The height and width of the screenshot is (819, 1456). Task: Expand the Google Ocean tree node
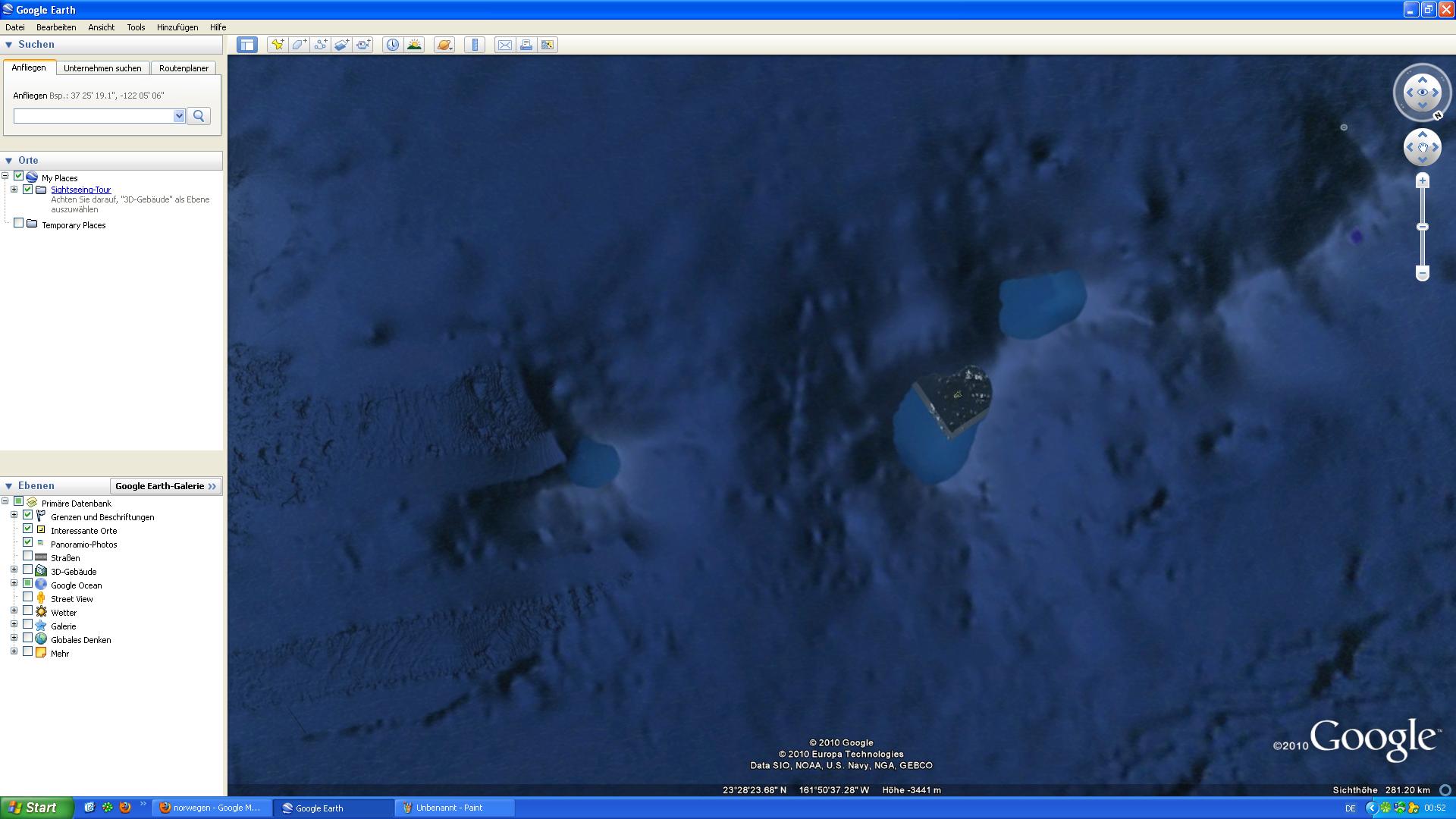(x=14, y=584)
